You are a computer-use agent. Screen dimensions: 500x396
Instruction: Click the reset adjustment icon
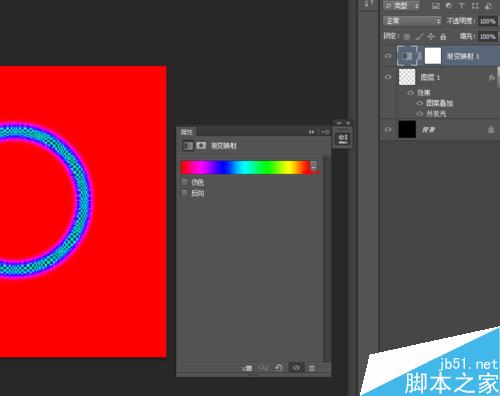tap(279, 368)
